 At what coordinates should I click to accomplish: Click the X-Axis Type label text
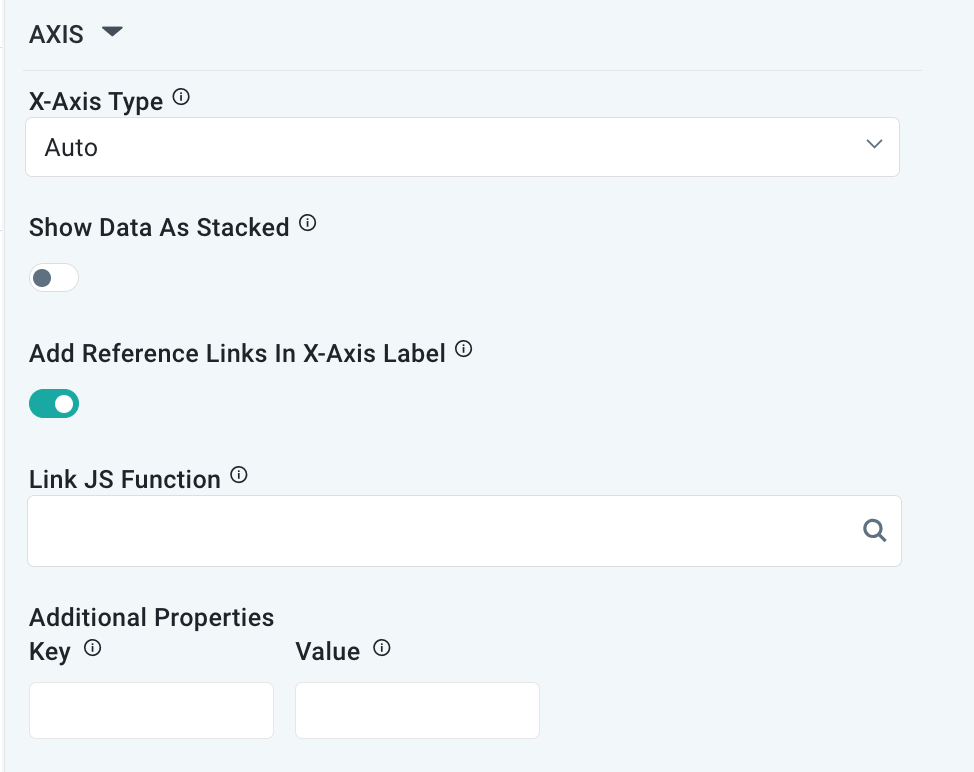click(96, 101)
